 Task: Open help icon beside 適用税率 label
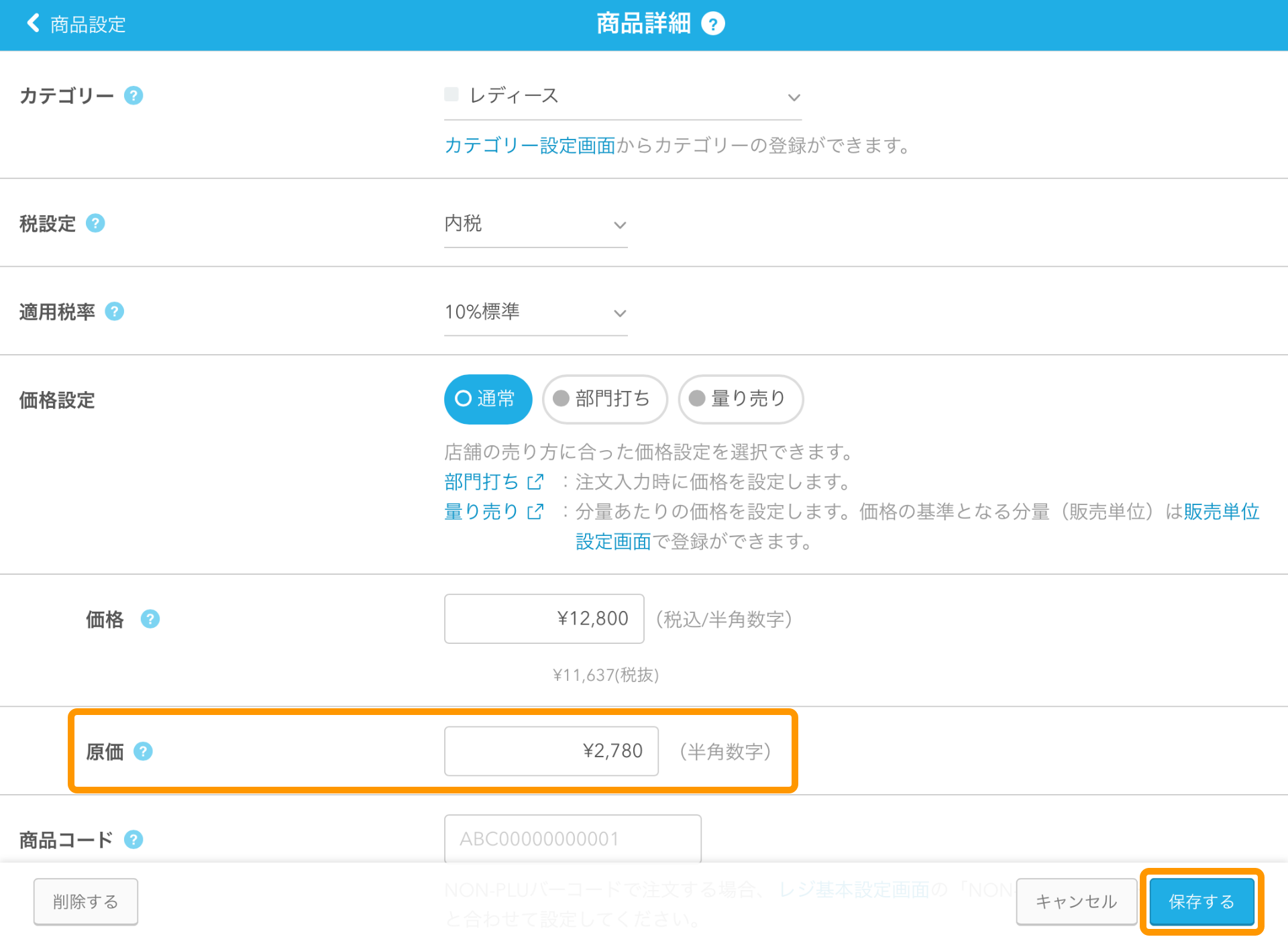(x=115, y=312)
